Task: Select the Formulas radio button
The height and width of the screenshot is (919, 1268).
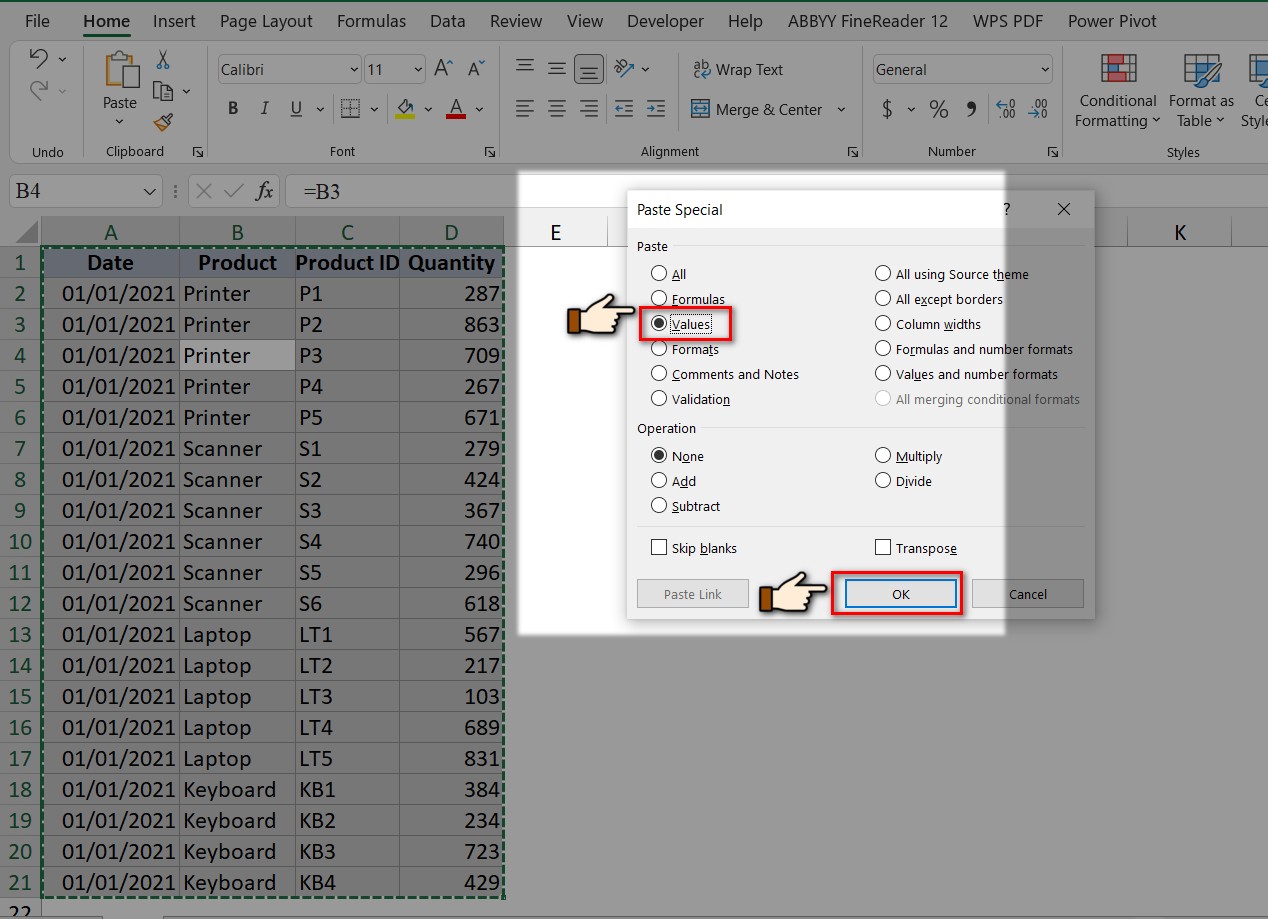Action: (x=659, y=298)
